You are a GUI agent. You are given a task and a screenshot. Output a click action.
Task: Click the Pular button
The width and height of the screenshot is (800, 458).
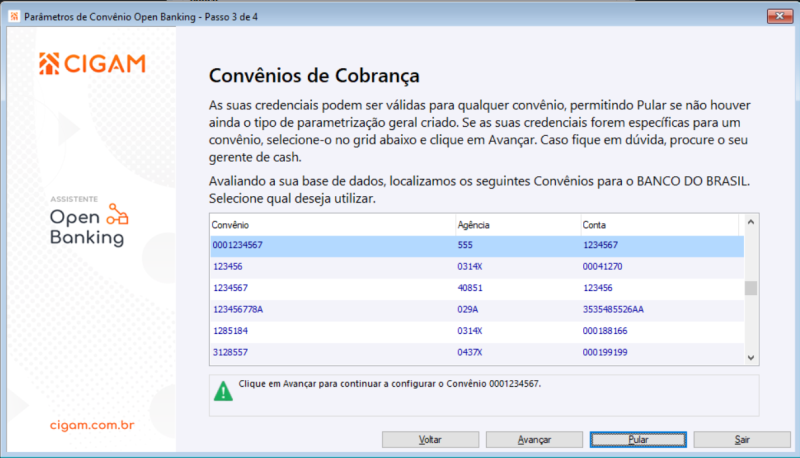pyautogui.click(x=638, y=440)
